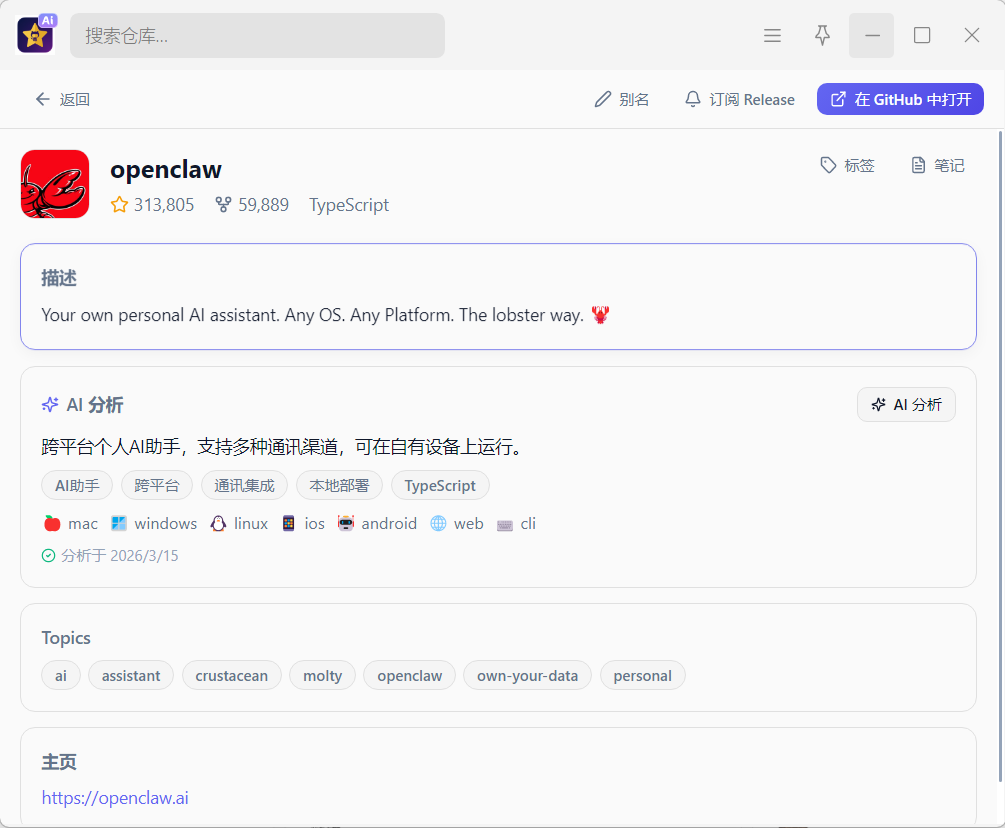Click the TypeScript language label
Image resolution: width=1005 pixels, height=828 pixels.
click(349, 204)
